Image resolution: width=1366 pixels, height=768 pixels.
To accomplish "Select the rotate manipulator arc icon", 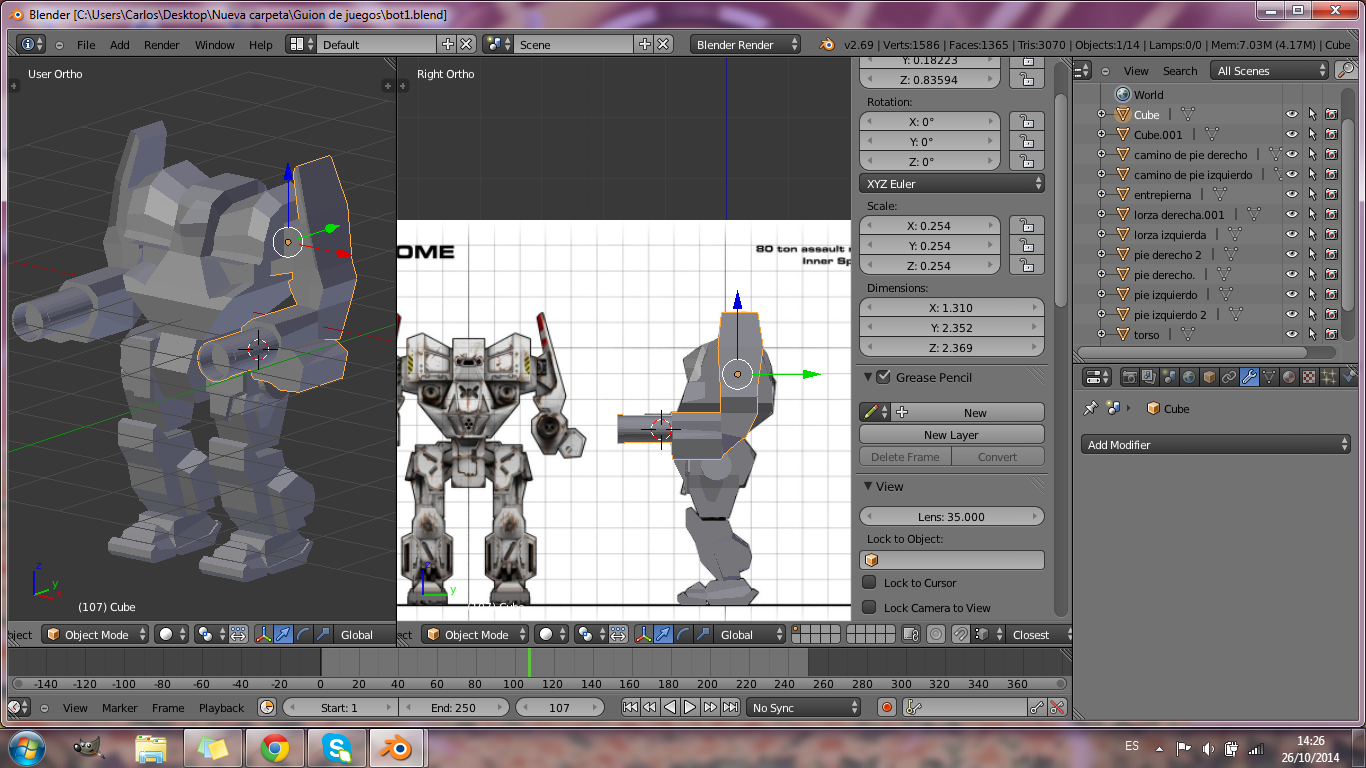I will click(683, 635).
